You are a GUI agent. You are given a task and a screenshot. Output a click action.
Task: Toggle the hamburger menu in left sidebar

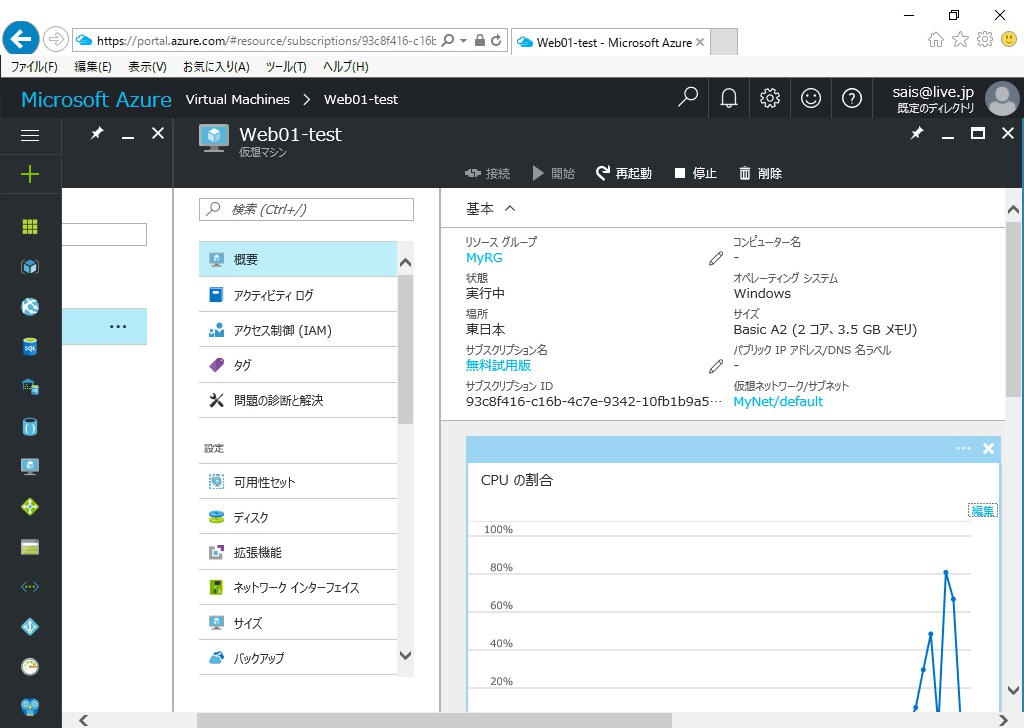[x=30, y=135]
